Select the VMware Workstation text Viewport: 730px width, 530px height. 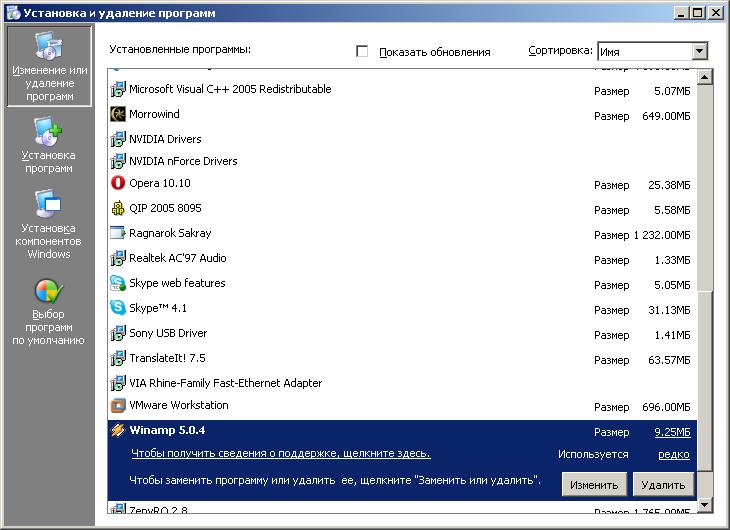[x=179, y=405]
